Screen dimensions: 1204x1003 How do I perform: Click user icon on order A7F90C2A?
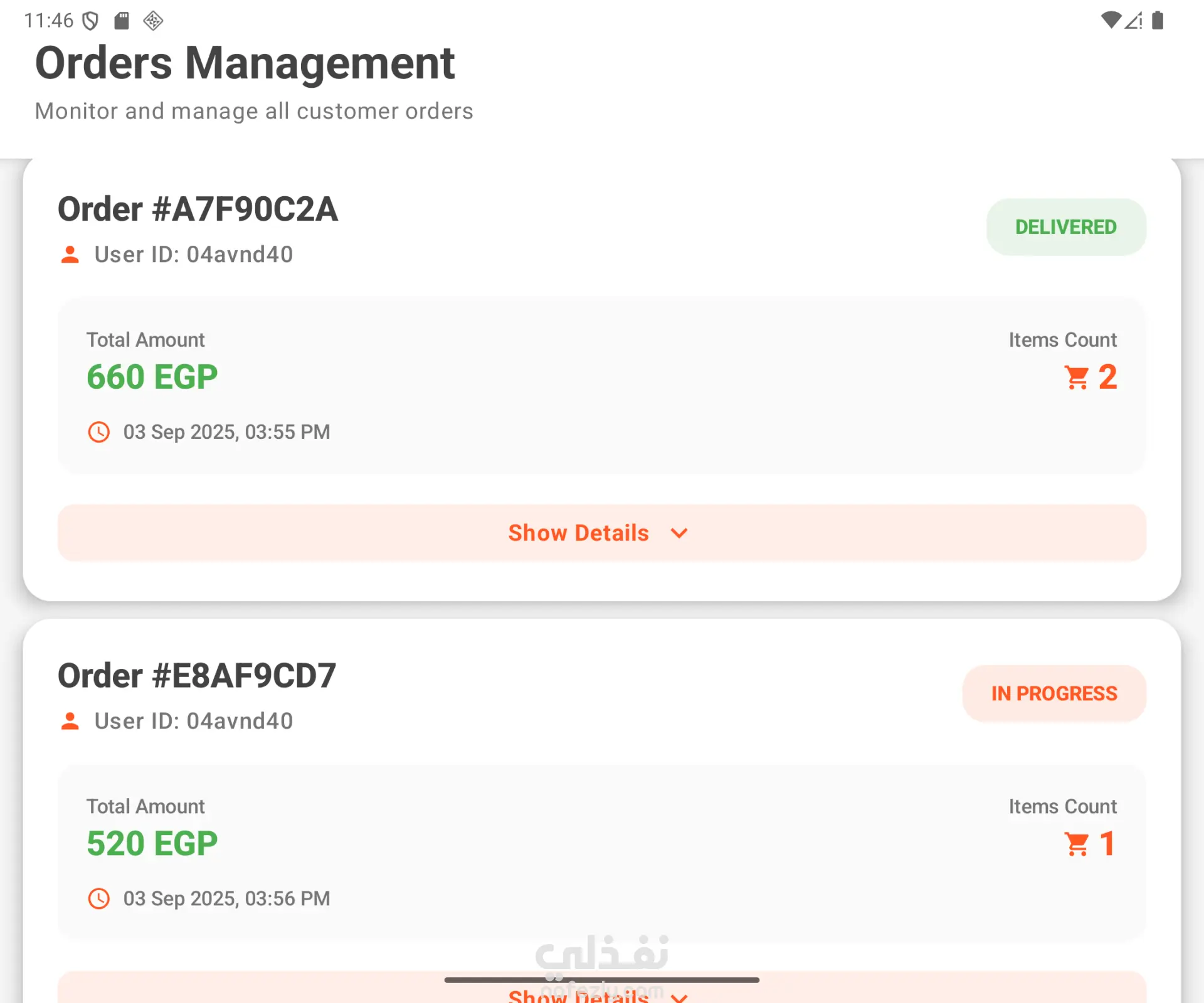[x=70, y=255]
